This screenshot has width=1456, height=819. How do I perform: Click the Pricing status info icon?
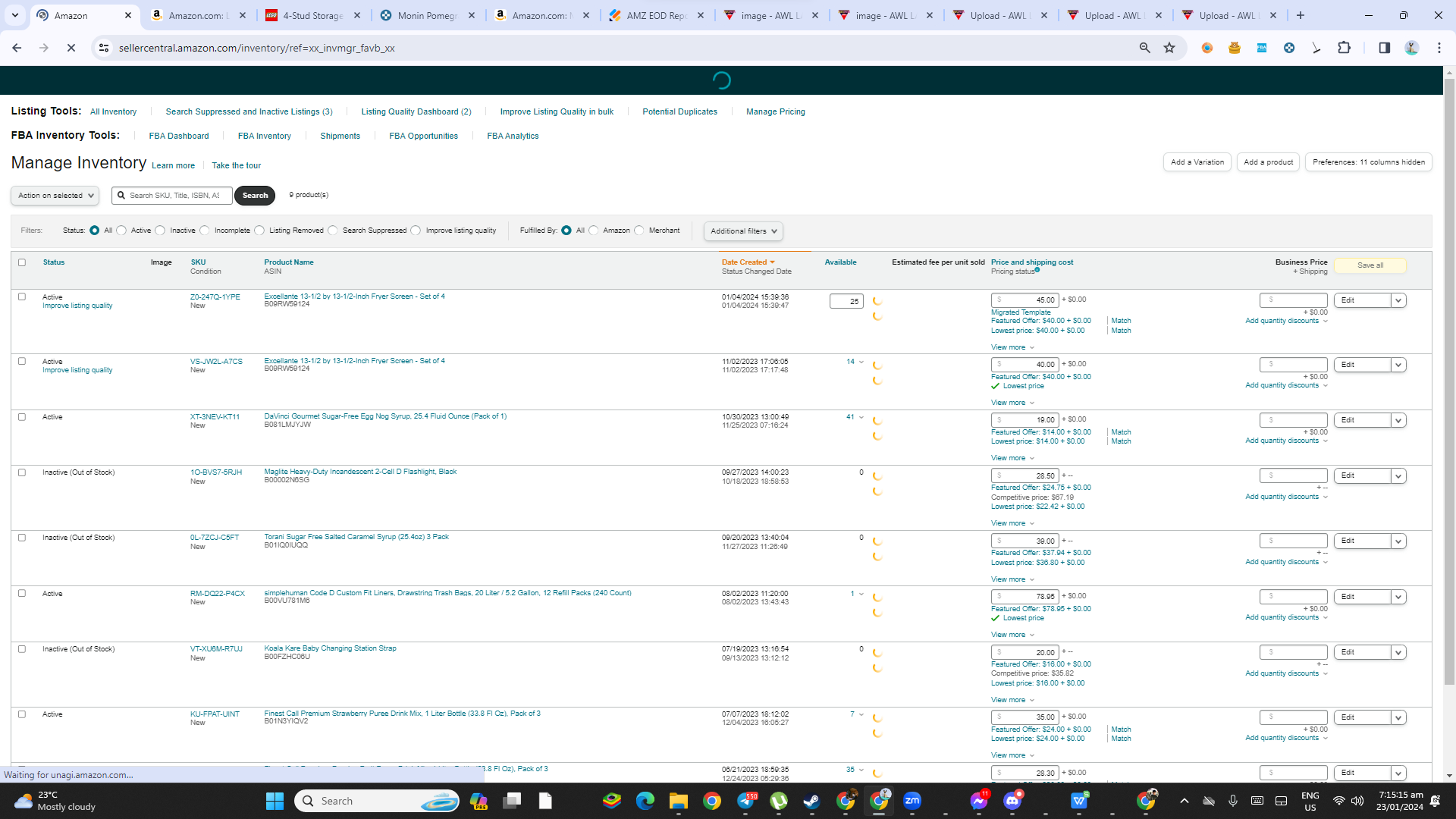(x=1037, y=270)
